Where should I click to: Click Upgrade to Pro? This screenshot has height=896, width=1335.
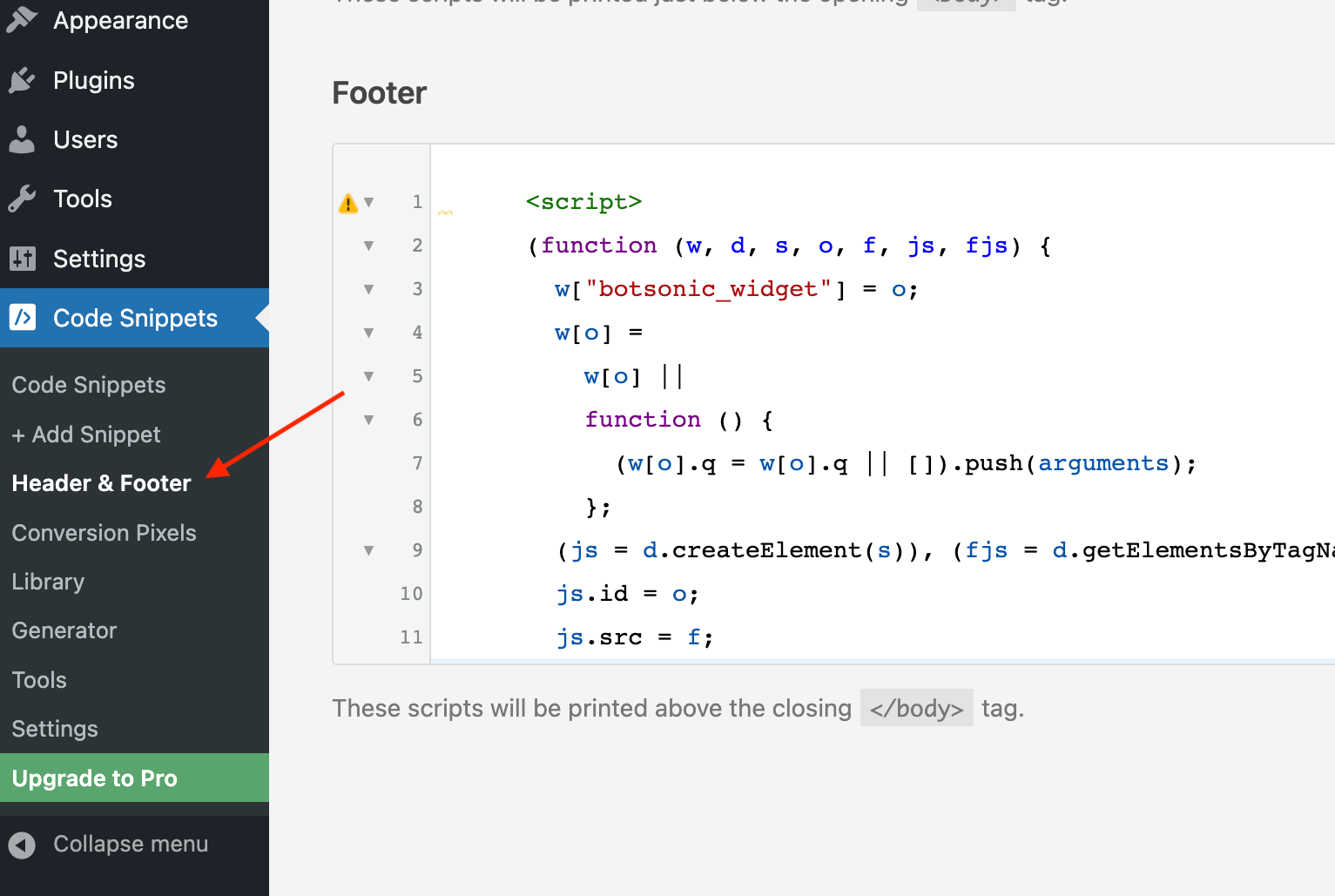click(94, 778)
